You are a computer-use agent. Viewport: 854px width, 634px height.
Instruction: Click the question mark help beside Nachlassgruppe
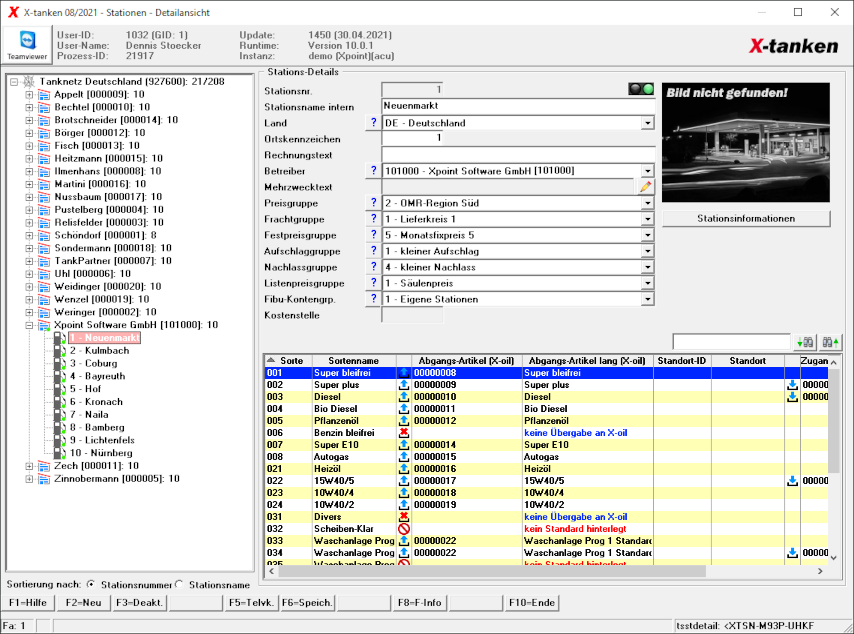point(373,267)
